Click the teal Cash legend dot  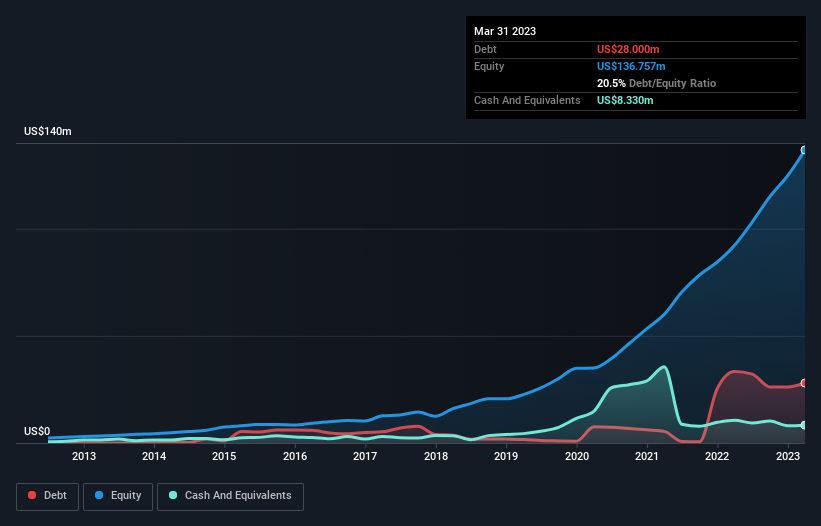coord(173,495)
